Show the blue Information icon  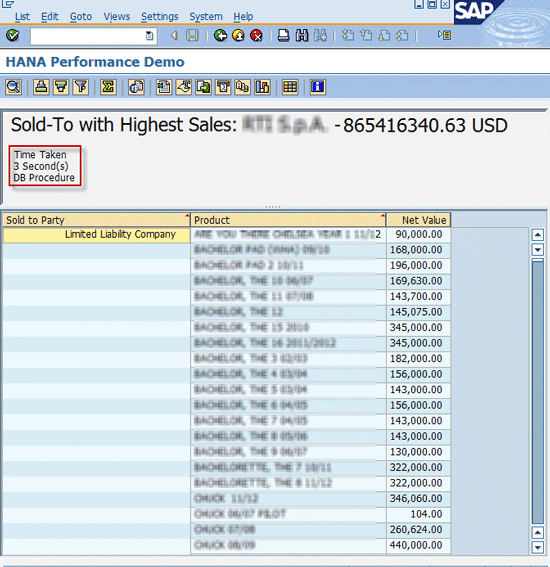[x=318, y=87]
